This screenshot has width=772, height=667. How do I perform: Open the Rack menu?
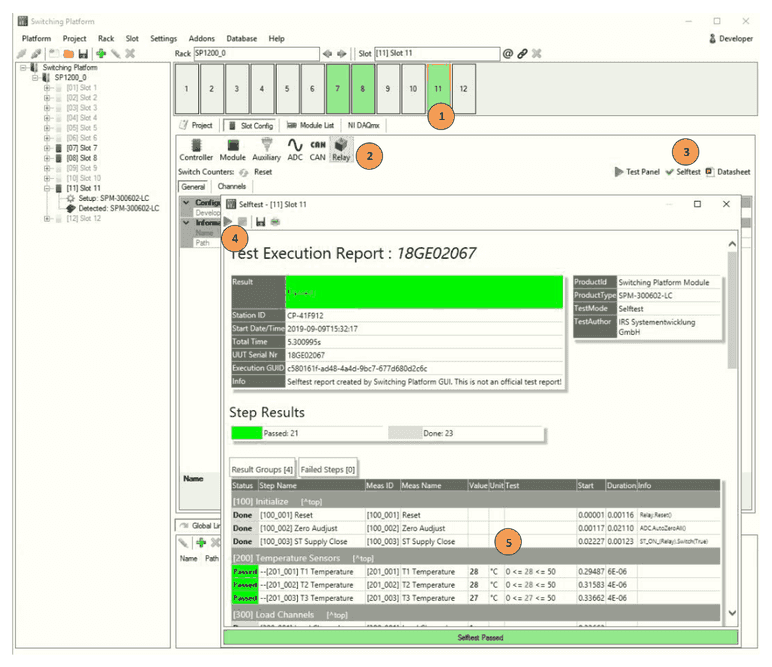[x=106, y=38]
